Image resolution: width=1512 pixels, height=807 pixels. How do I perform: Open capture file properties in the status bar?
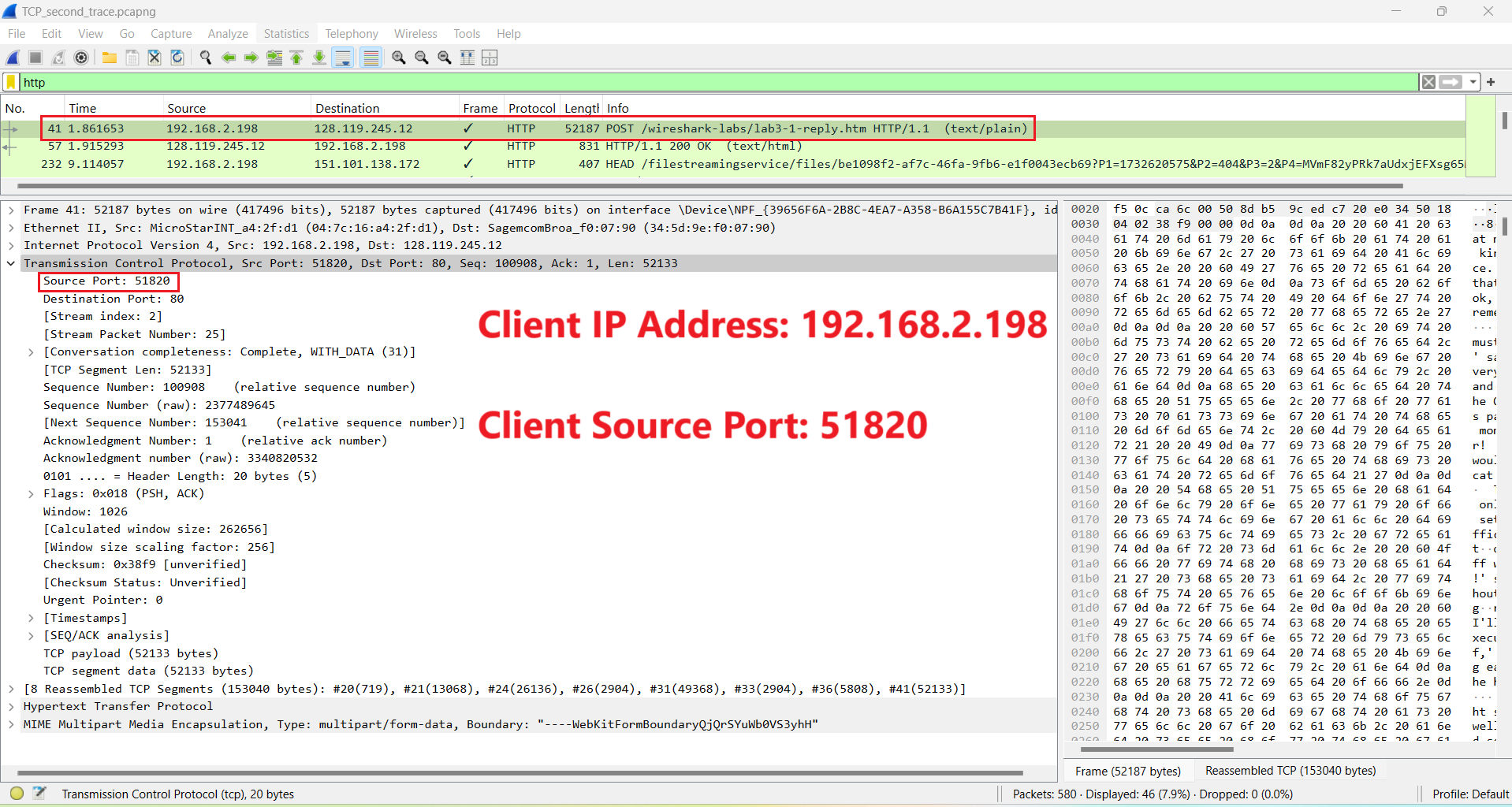coord(39,794)
